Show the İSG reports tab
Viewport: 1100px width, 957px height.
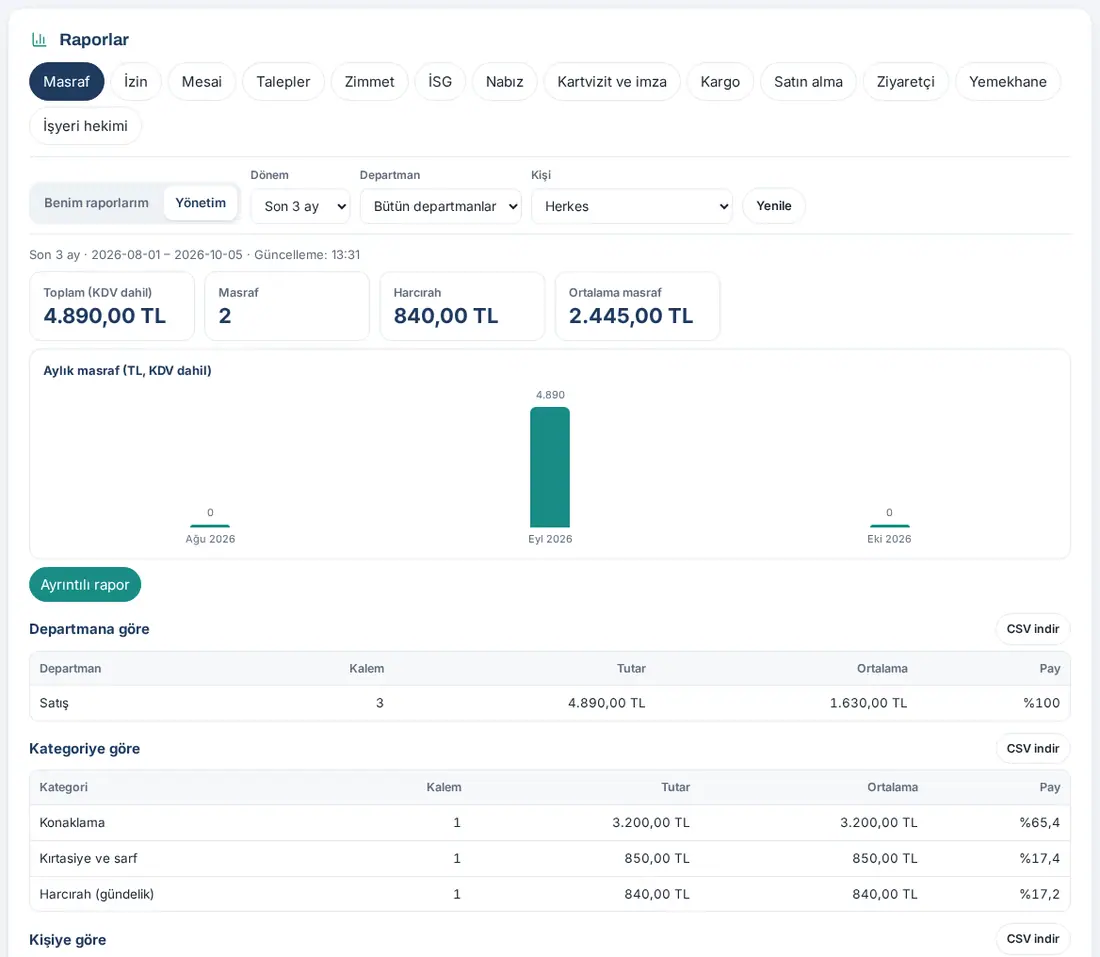tap(440, 81)
